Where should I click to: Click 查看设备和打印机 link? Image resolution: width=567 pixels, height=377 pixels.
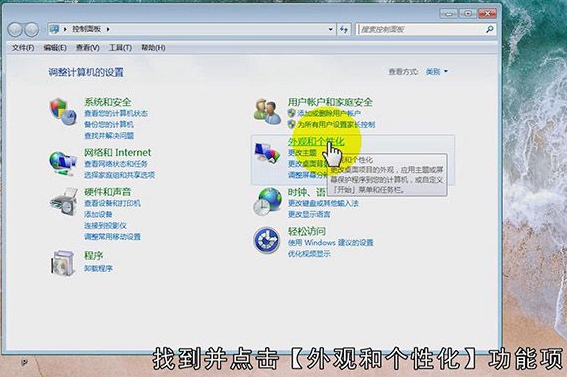click(x=112, y=203)
